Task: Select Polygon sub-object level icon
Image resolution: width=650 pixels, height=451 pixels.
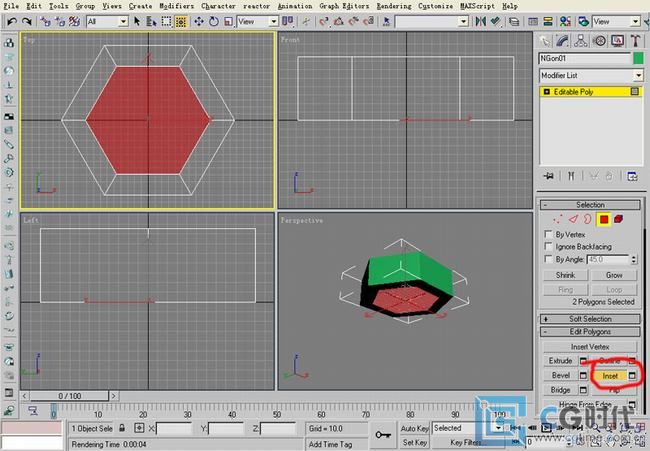Action: 604,219
